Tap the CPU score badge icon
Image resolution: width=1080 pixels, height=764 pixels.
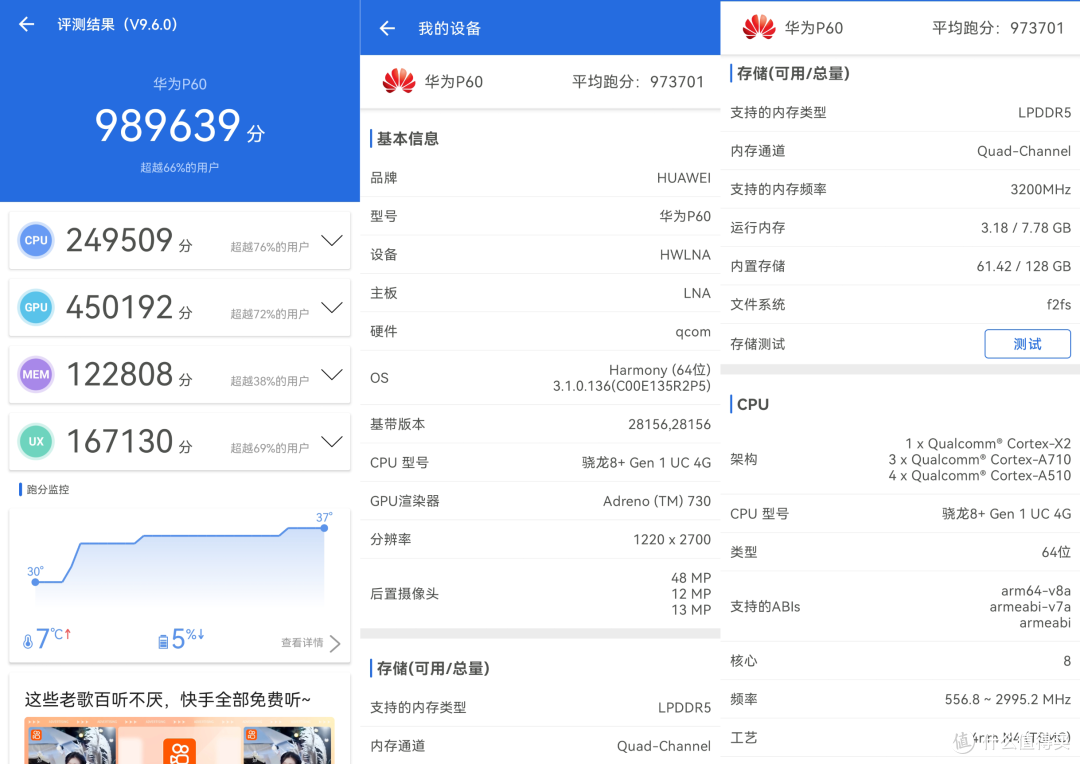point(36,240)
